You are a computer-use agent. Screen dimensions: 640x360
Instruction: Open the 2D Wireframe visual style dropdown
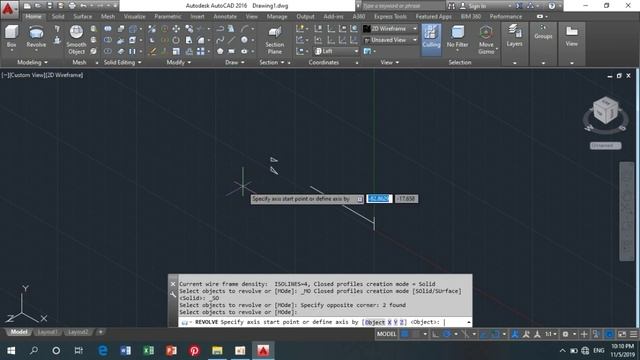(390, 29)
